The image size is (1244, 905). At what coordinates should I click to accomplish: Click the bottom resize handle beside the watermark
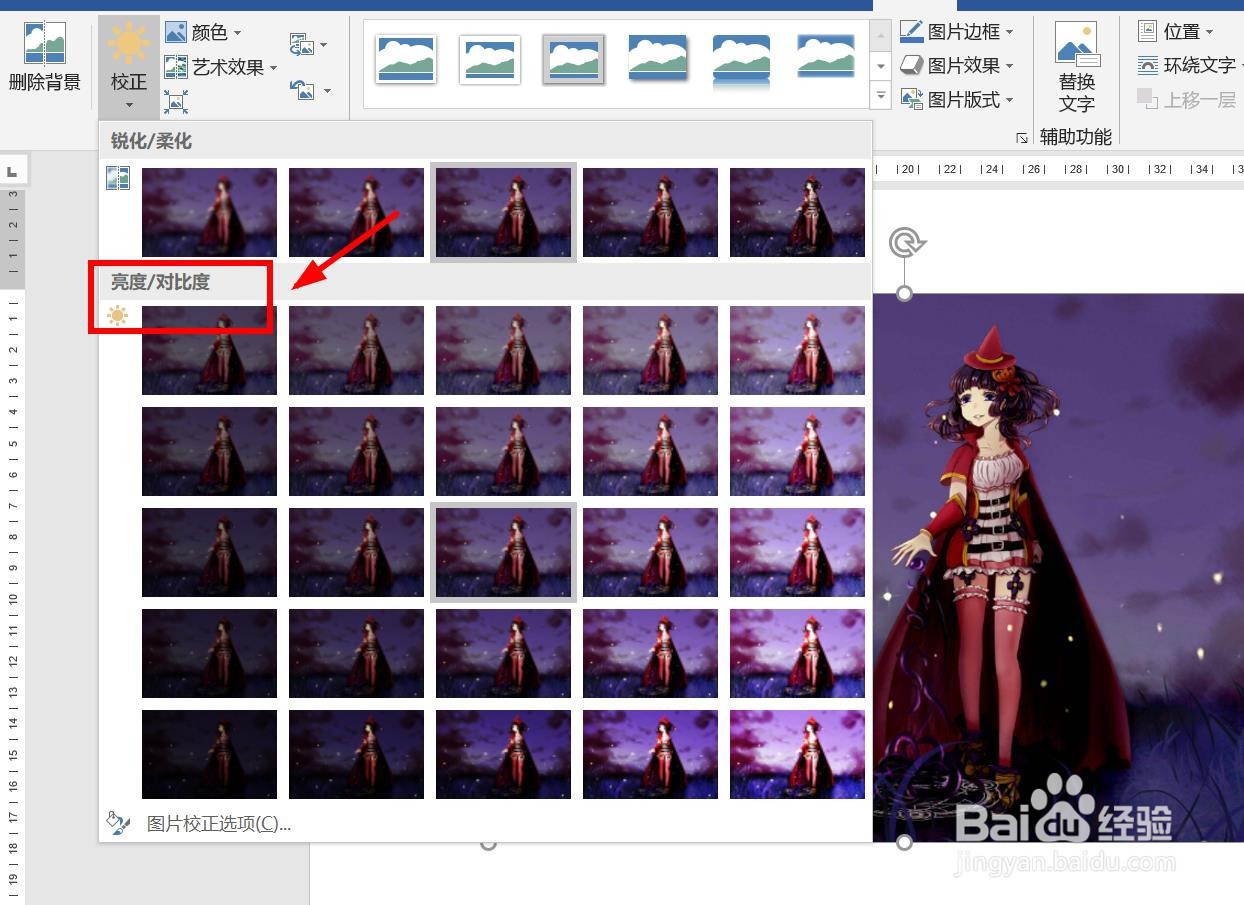pyautogui.click(x=904, y=842)
